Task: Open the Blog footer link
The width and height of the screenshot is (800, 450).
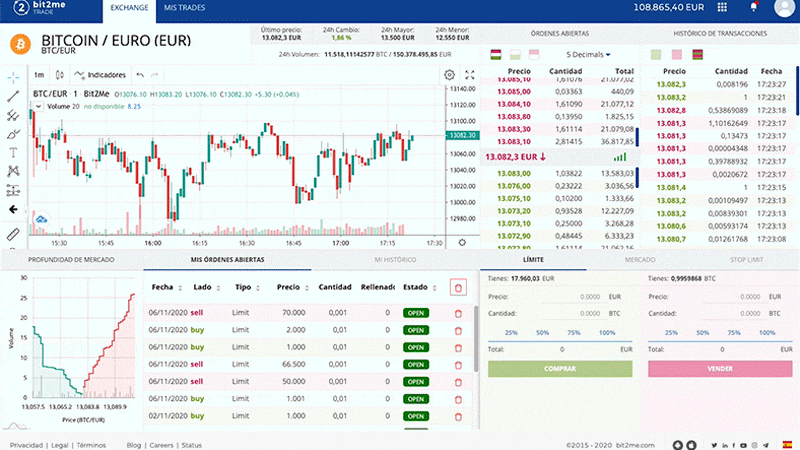Action: [x=134, y=445]
